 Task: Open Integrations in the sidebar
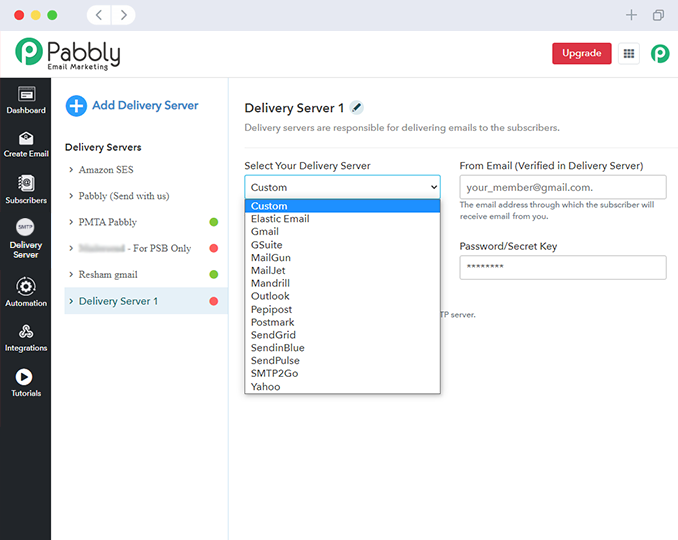pyautogui.click(x=26, y=333)
